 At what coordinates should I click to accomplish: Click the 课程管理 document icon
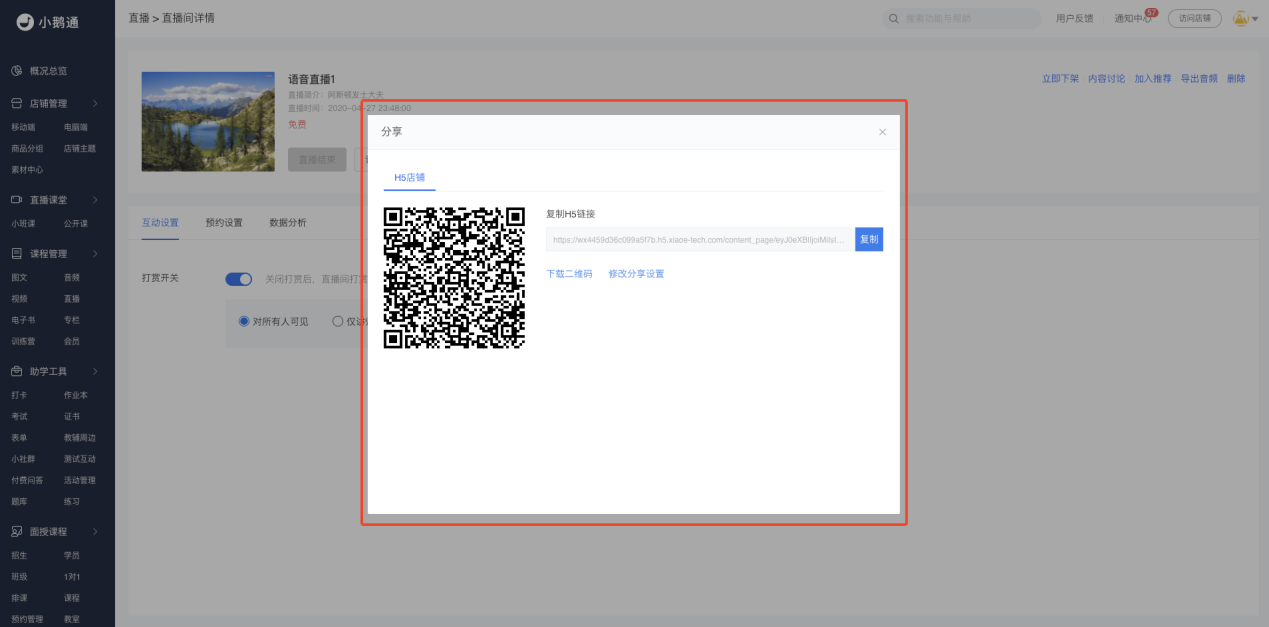tap(17, 254)
